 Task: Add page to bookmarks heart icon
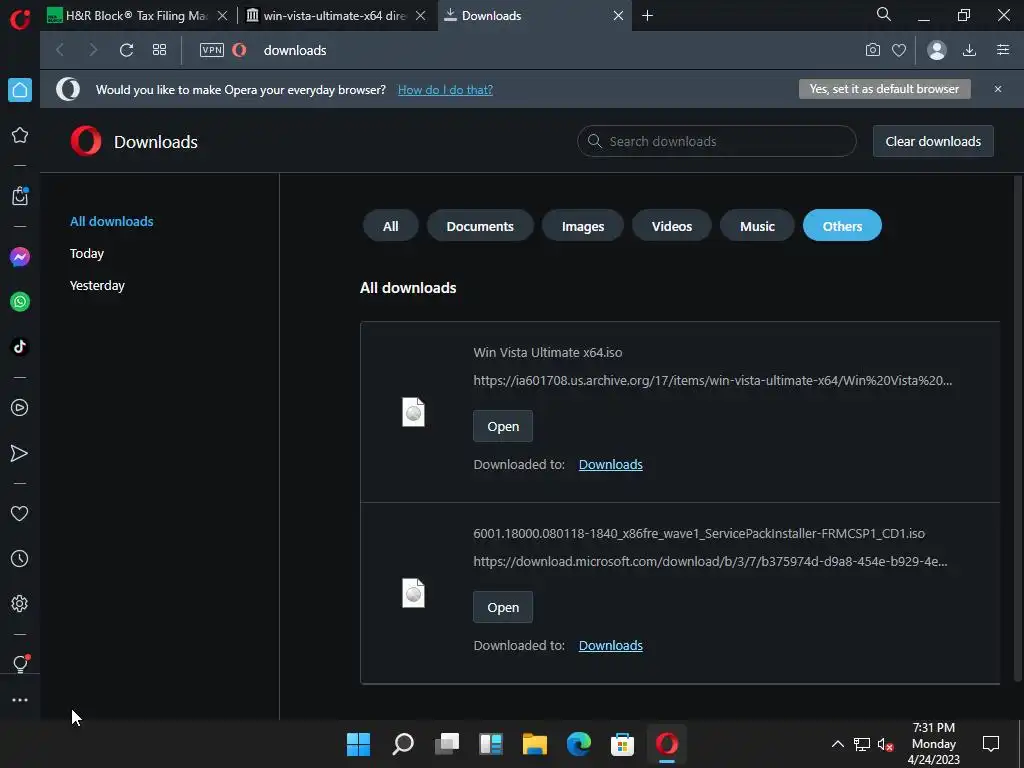click(x=899, y=50)
